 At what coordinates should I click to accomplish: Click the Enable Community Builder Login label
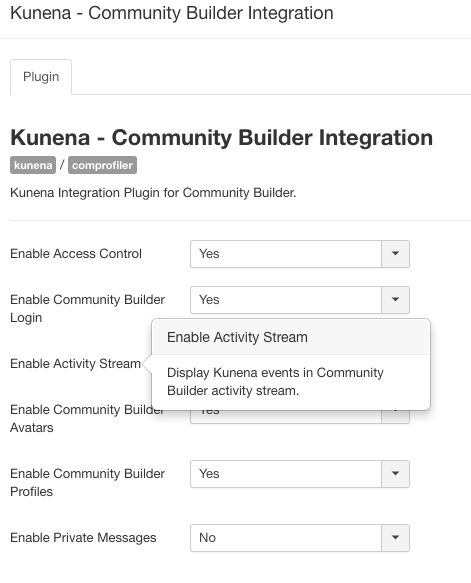87,309
